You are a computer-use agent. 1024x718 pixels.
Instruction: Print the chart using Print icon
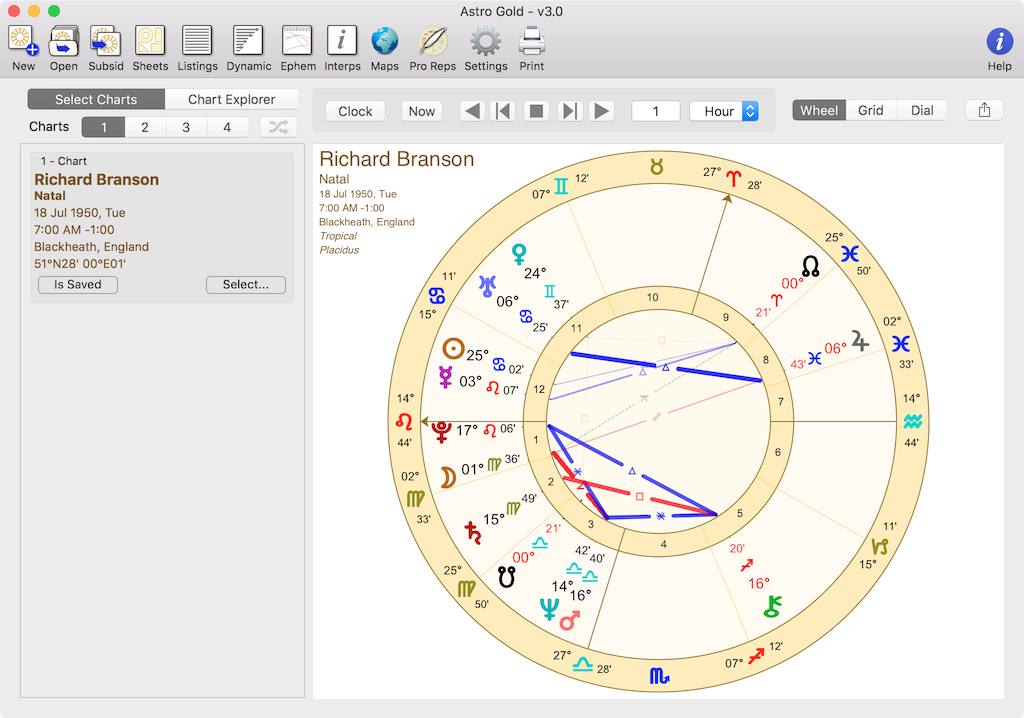click(532, 41)
